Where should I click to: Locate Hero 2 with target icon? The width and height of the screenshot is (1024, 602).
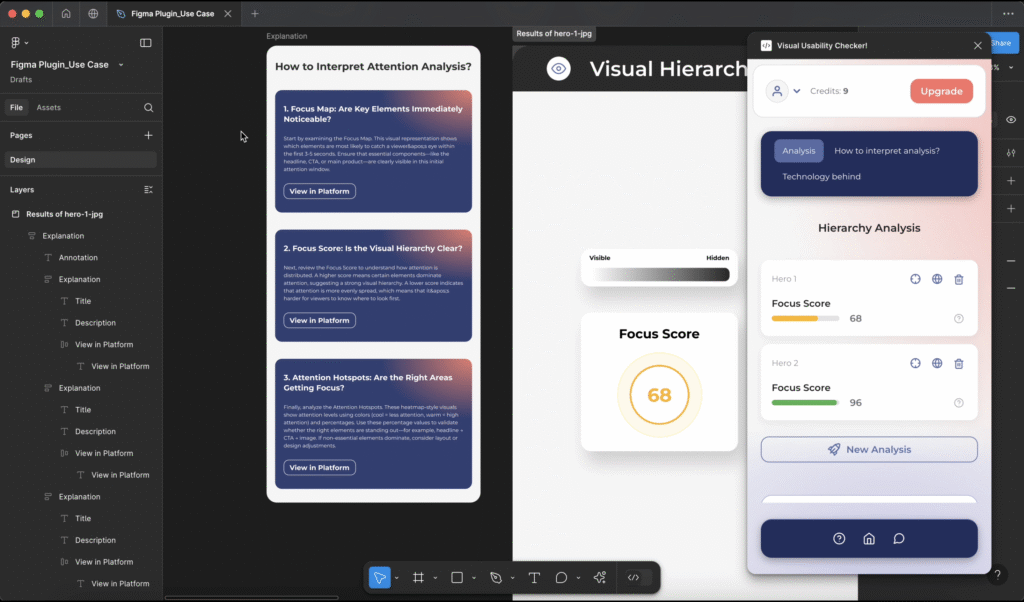pyautogui.click(x=915, y=363)
